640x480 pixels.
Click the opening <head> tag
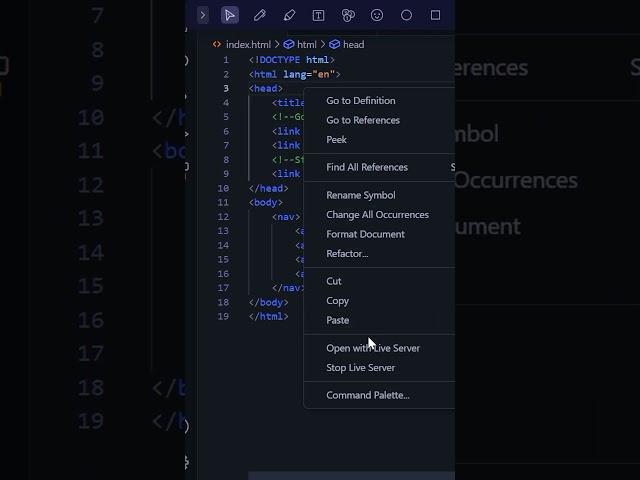click(266, 89)
